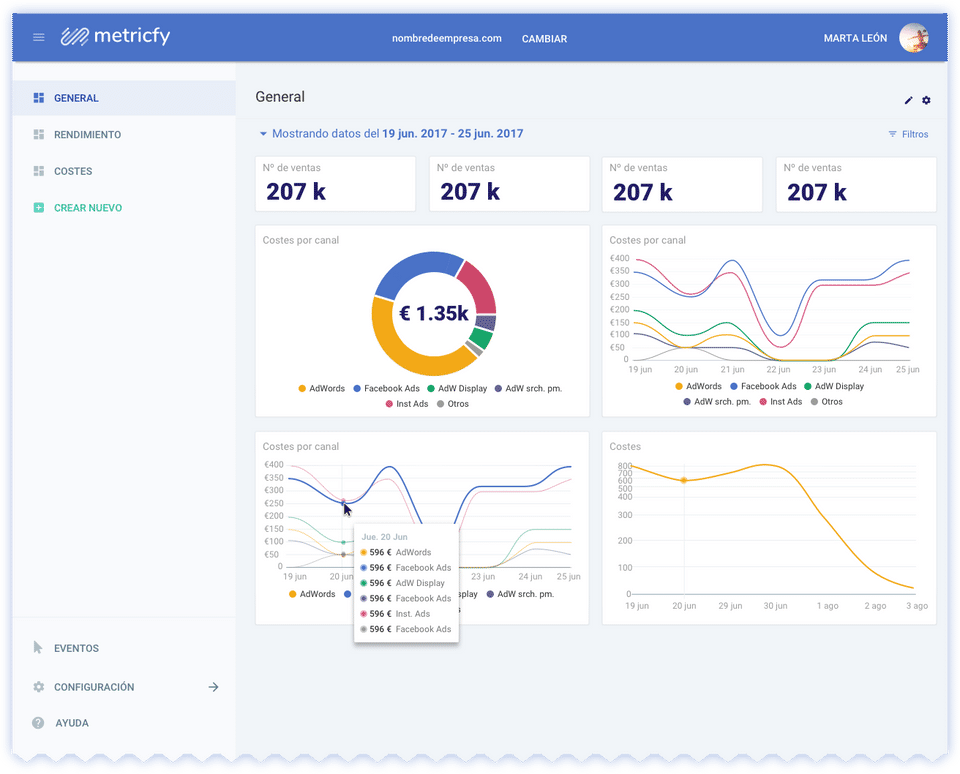Click the blue Facebook Ads donut segment

[414, 268]
